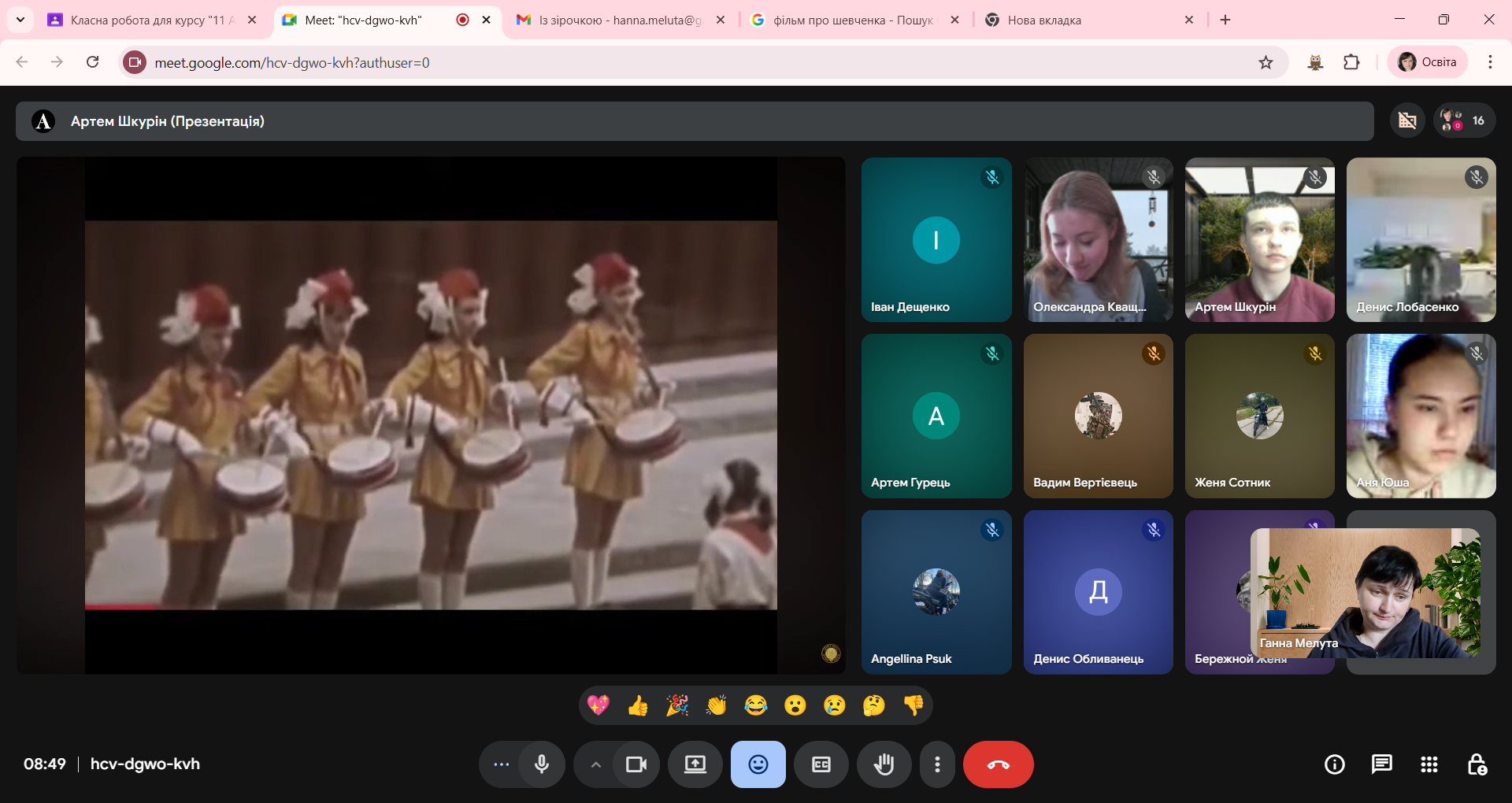Open the activities grid icon
The height and width of the screenshot is (803, 1512).
(1429, 764)
